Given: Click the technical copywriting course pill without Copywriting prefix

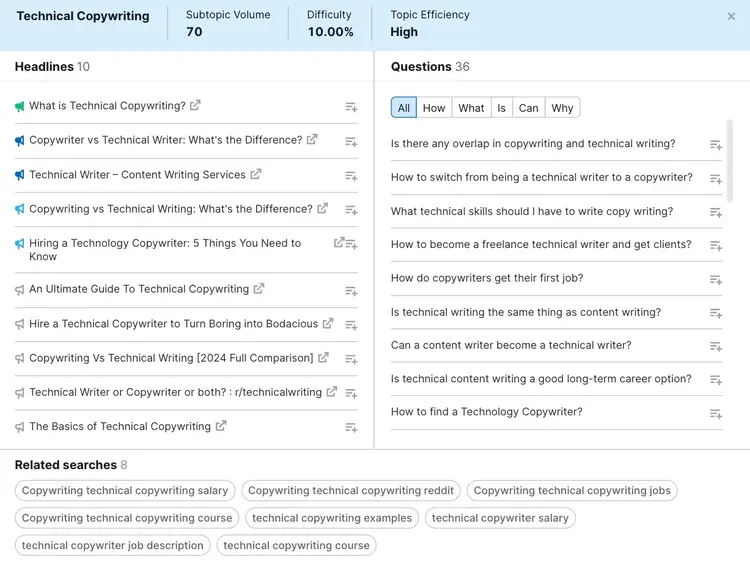Looking at the screenshot, I should tap(297, 545).
